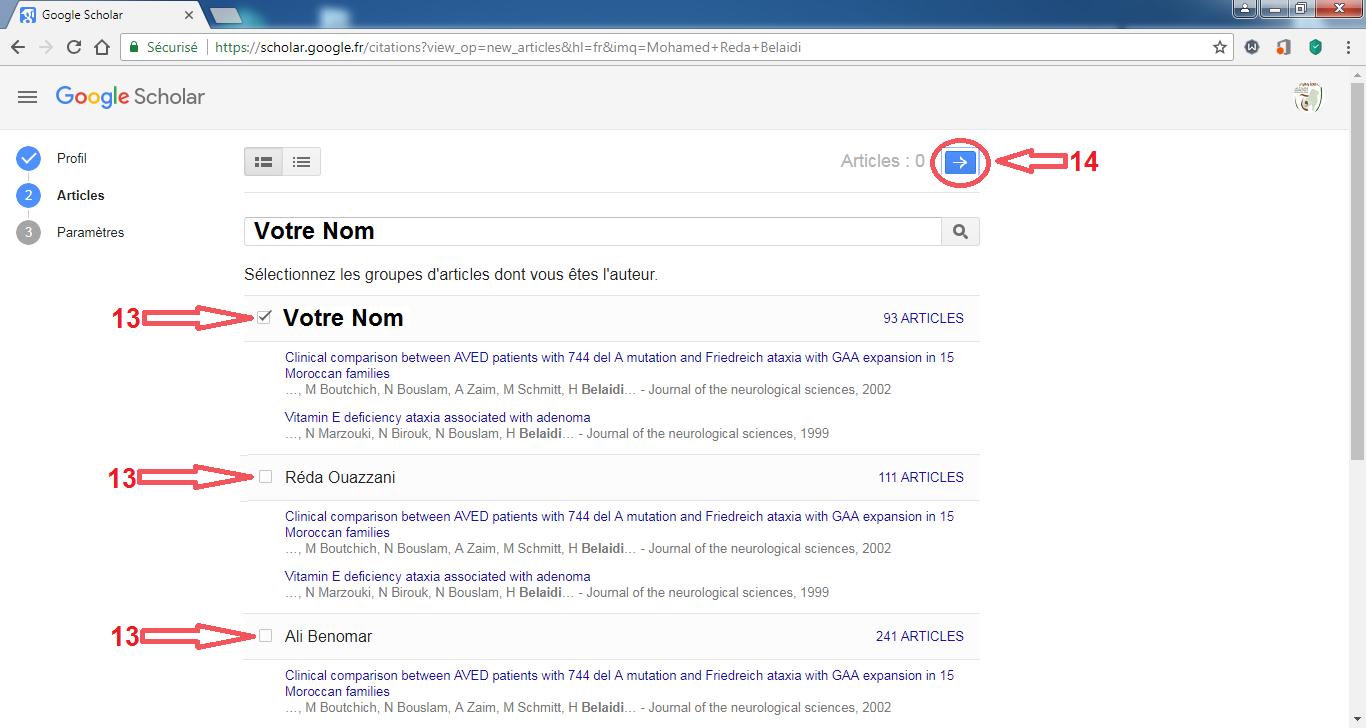The image size is (1366, 728).
Task: Open the Google Scholar hamburger menu
Action: [x=28, y=97]
